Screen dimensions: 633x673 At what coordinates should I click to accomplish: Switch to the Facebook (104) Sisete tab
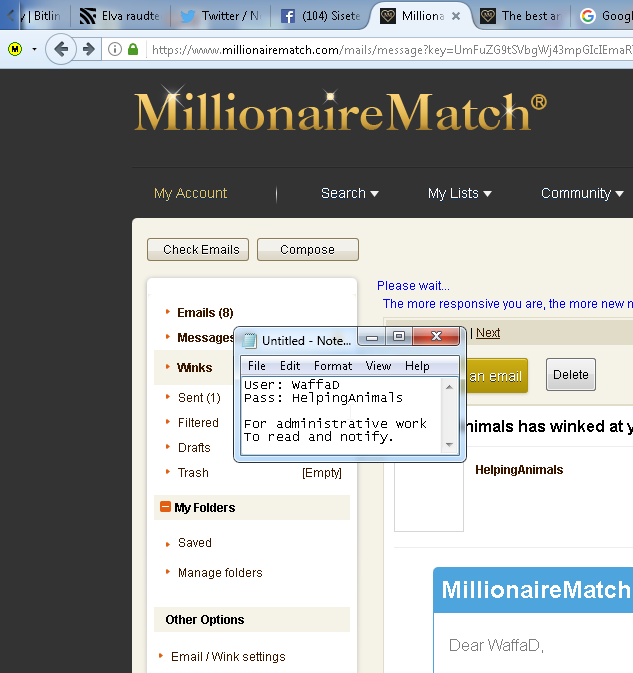(321, 16)
